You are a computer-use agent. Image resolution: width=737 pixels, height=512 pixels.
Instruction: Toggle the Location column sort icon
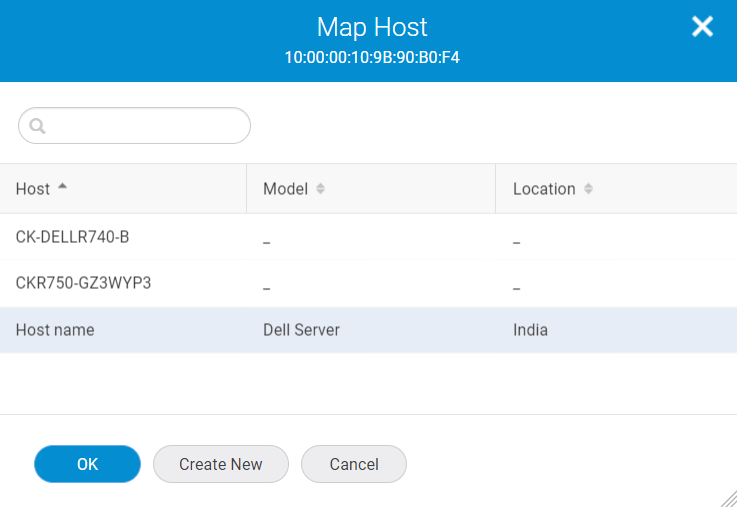tap(588, 189)
